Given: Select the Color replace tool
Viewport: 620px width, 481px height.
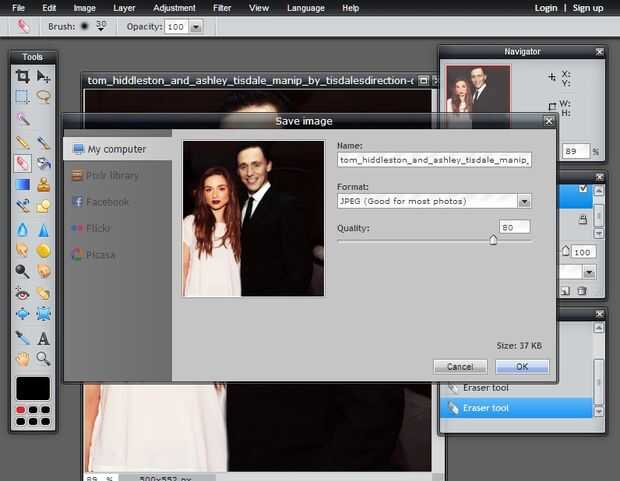Looking at the screenshot, I should [x=23, y=206].
